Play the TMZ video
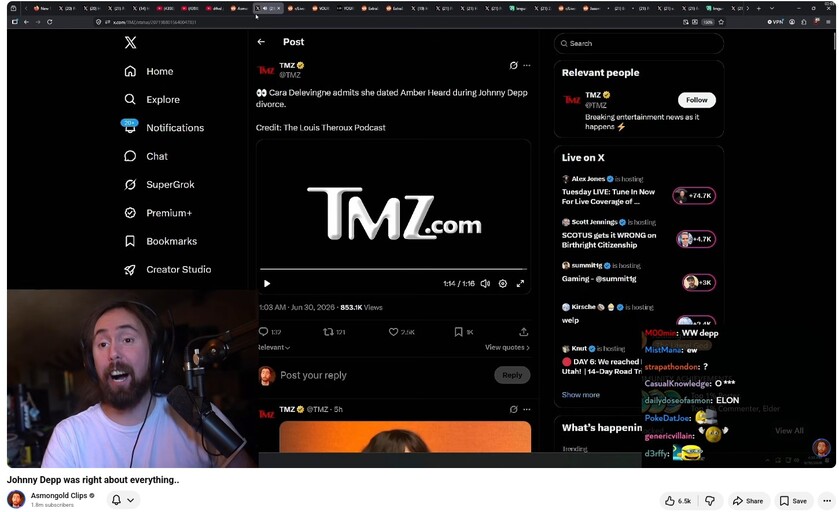Viewport: 839px width, 512px height. [x=267, y=284]
